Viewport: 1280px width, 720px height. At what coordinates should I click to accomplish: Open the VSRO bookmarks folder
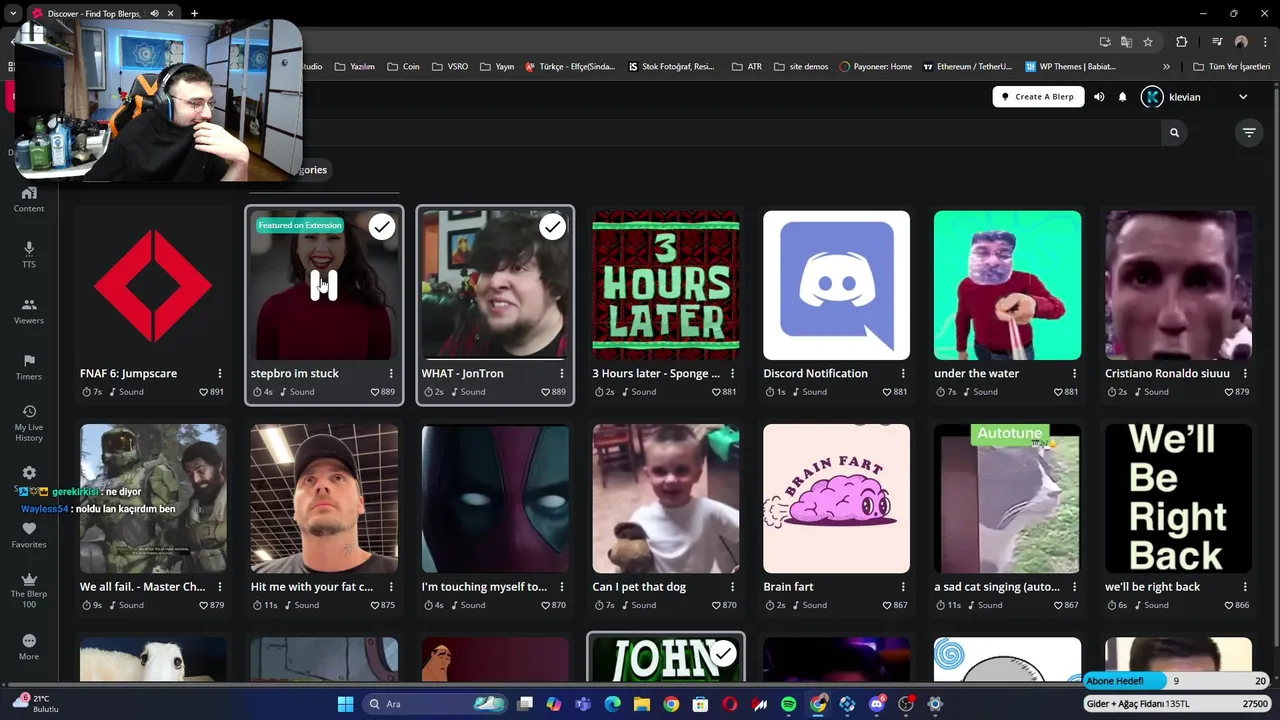(450, 67)
